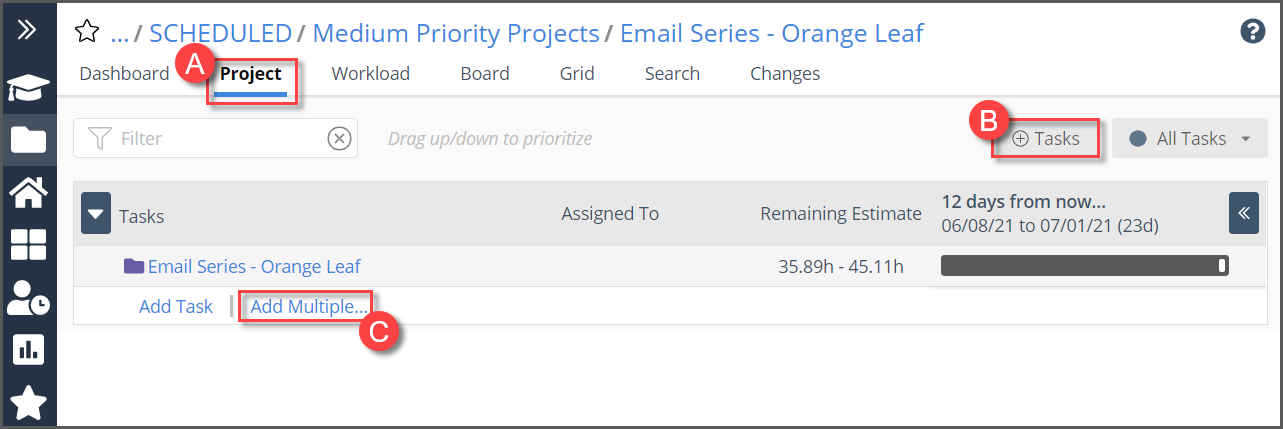Viewport: 1283px width, 429px height.
Task: Click the star favorites icon in sidebar
Action: (x=28, y=402)
